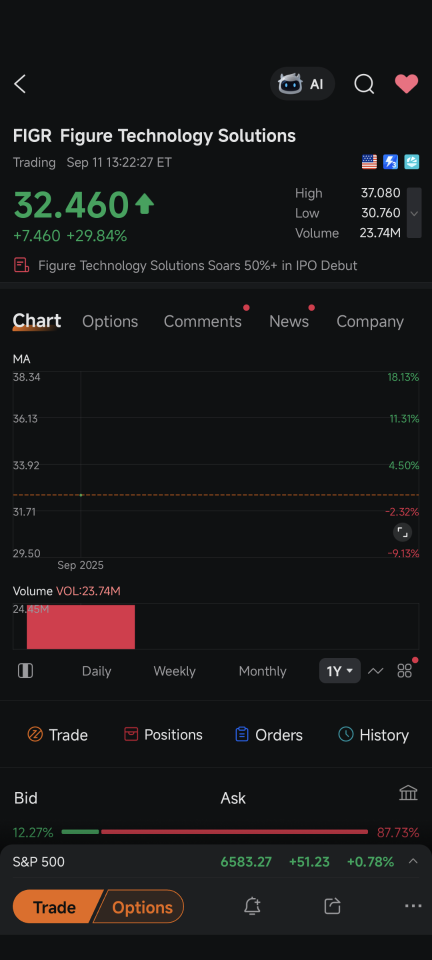432x960 pixels.
Task: Open the 1Y range dropdown
Action: [340, 671]
